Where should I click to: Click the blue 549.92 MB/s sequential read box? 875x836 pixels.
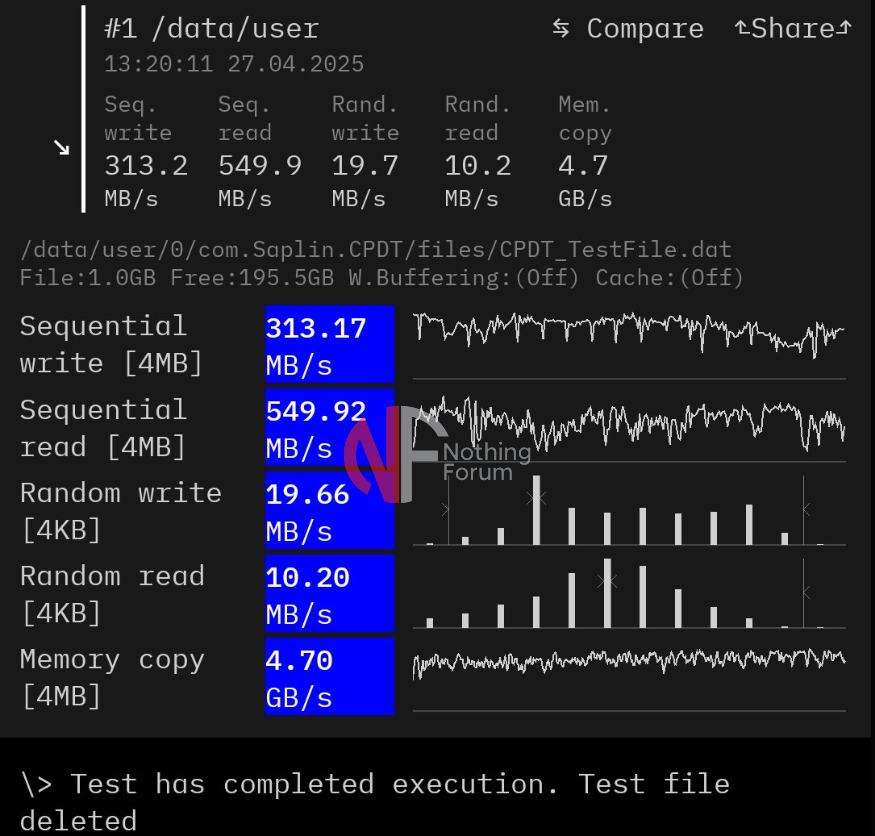[329, 428]
